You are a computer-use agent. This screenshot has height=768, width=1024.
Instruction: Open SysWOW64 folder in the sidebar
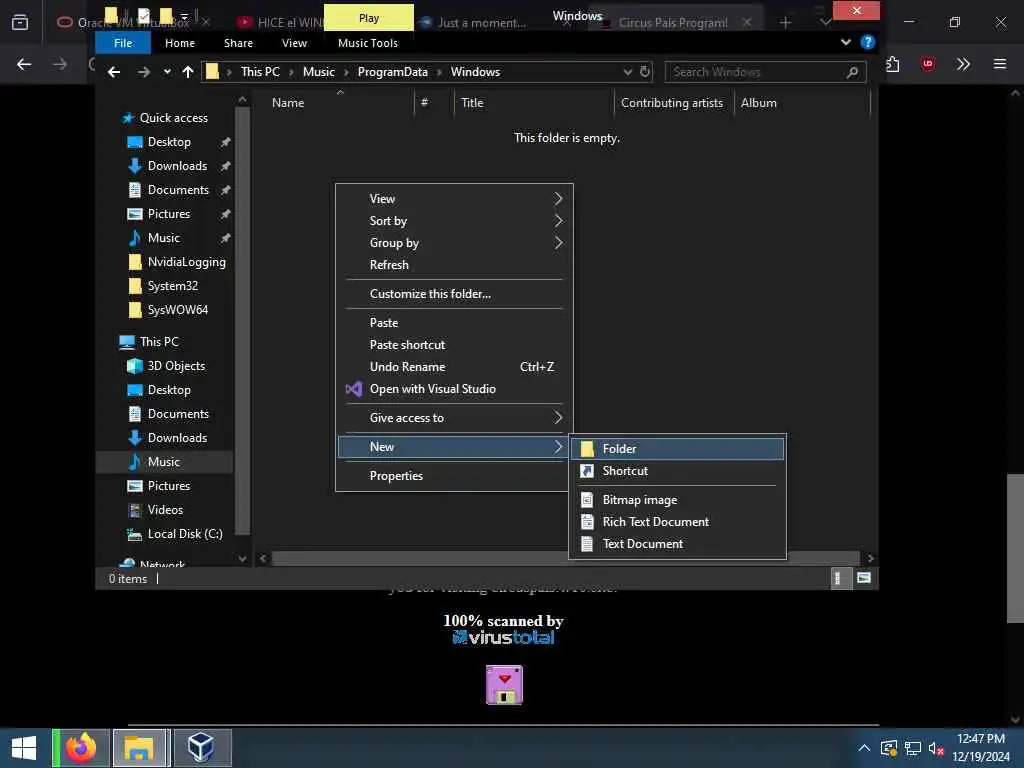[178, 310]
